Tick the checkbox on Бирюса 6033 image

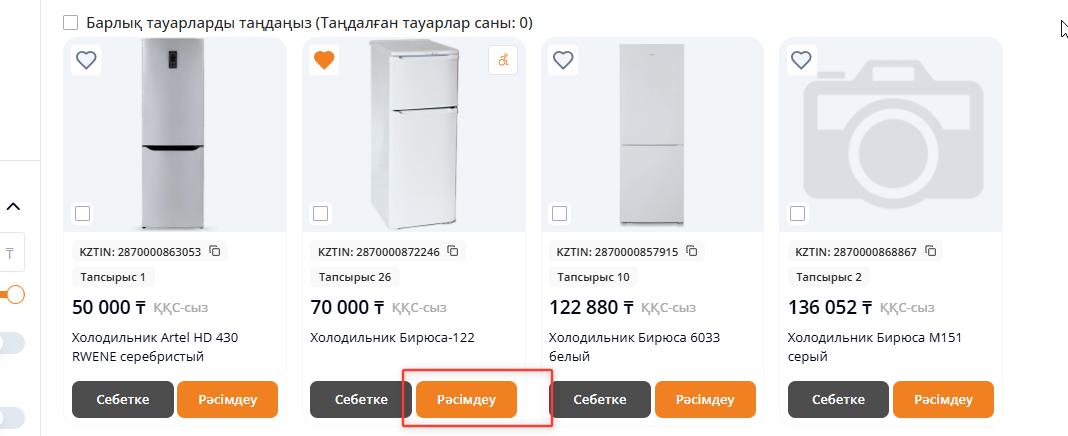559,213
